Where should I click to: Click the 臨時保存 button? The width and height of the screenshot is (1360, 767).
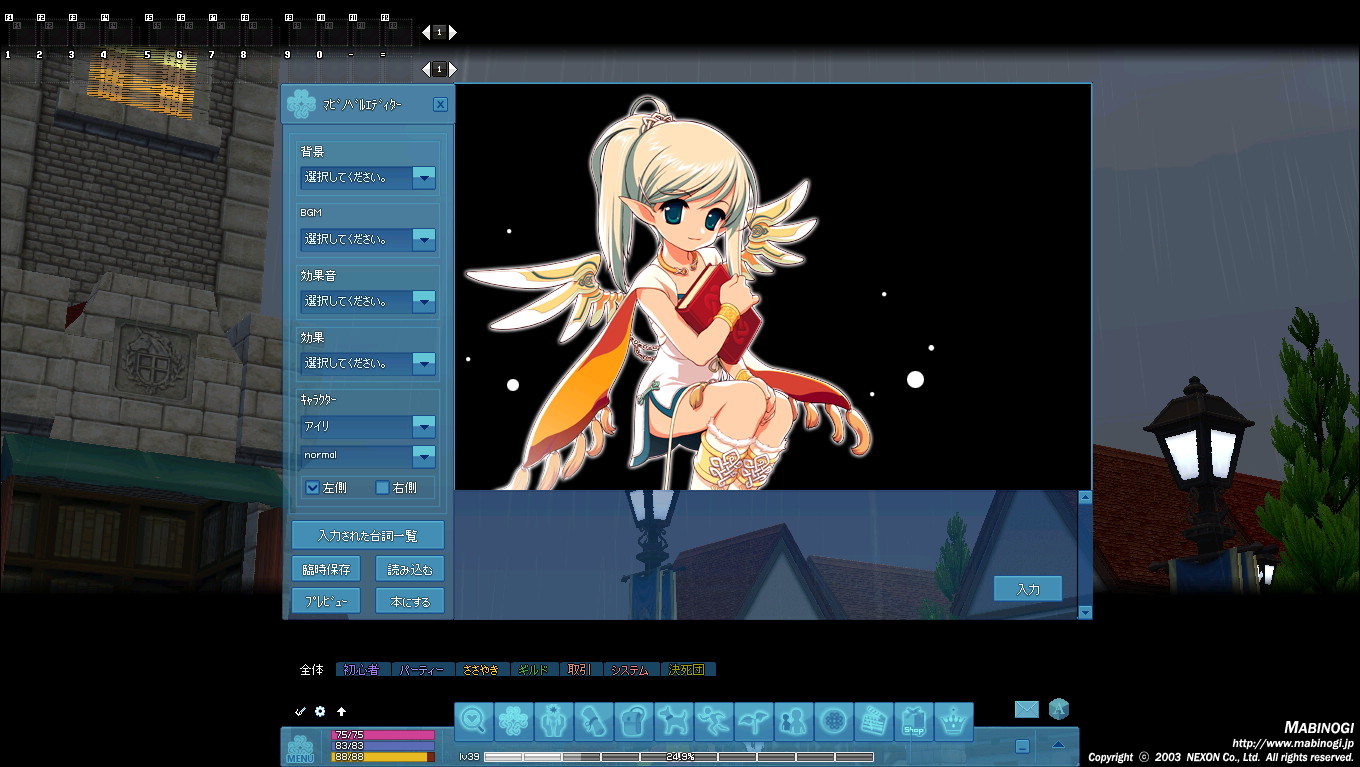326,569
